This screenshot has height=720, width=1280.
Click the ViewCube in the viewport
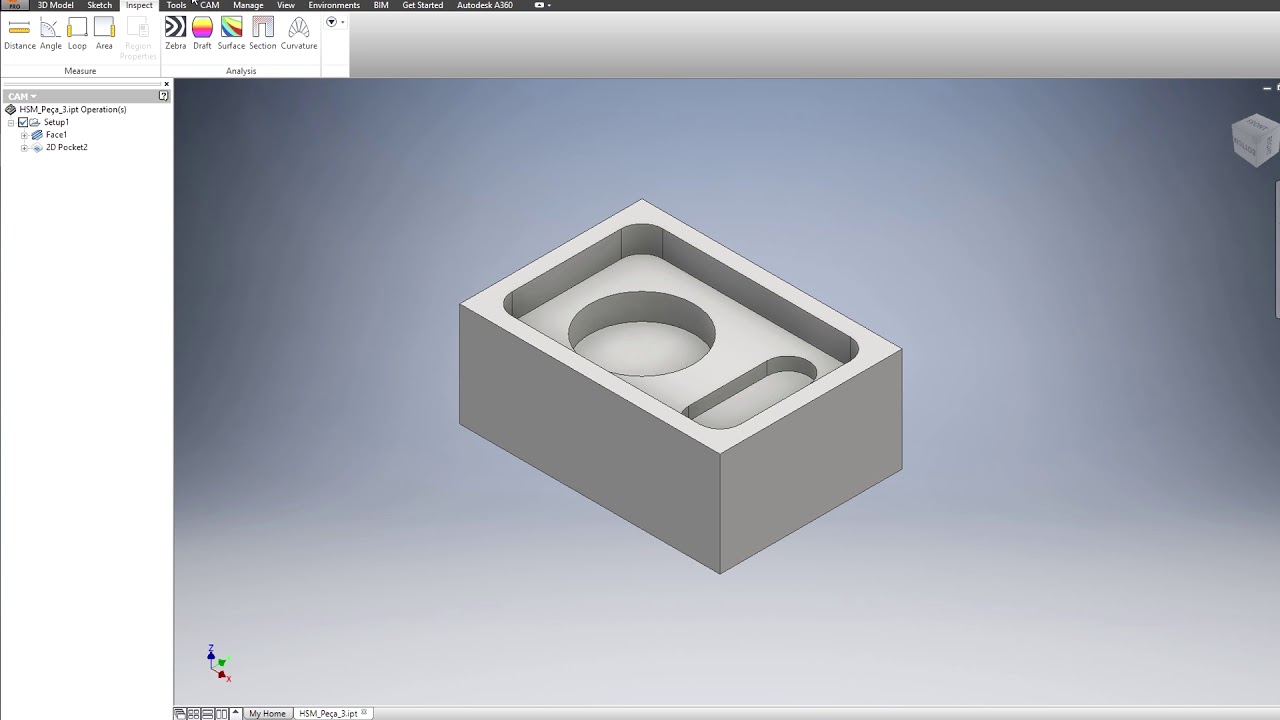pyautogui.click(x=1254, y=140)
